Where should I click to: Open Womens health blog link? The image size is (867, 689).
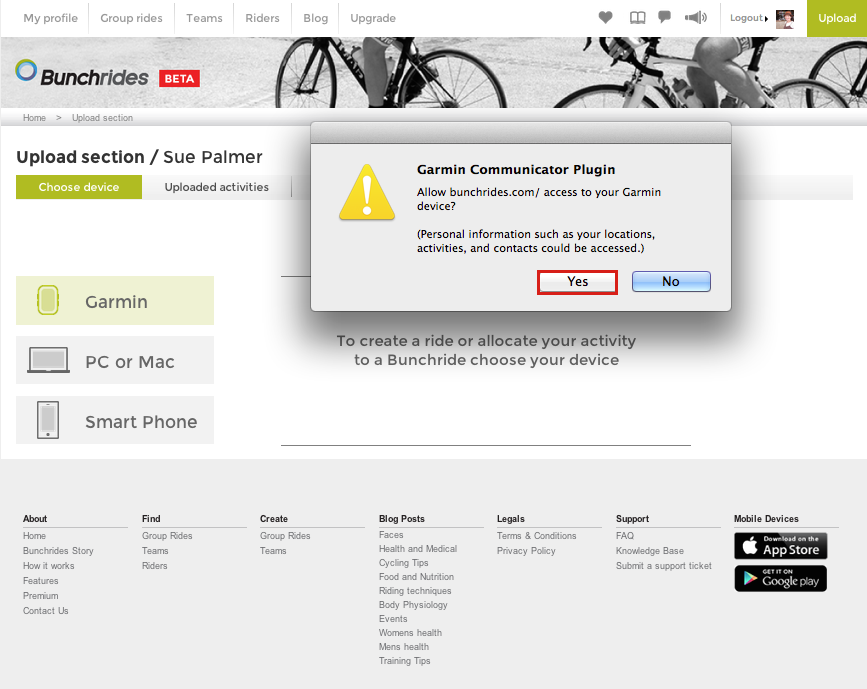point(410,633)
